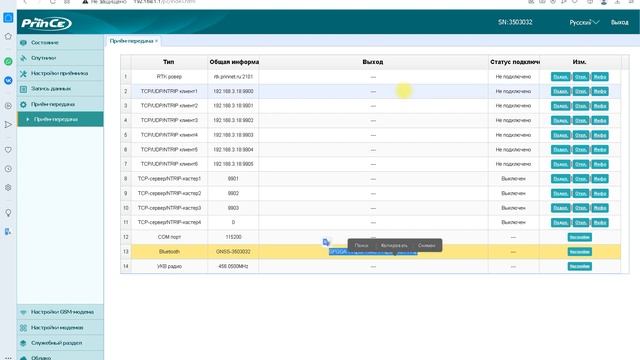Viewport: 640px width, 360px height.
Task: Click the GNSS-3503032 cell
Action: (x=233, y=252)
